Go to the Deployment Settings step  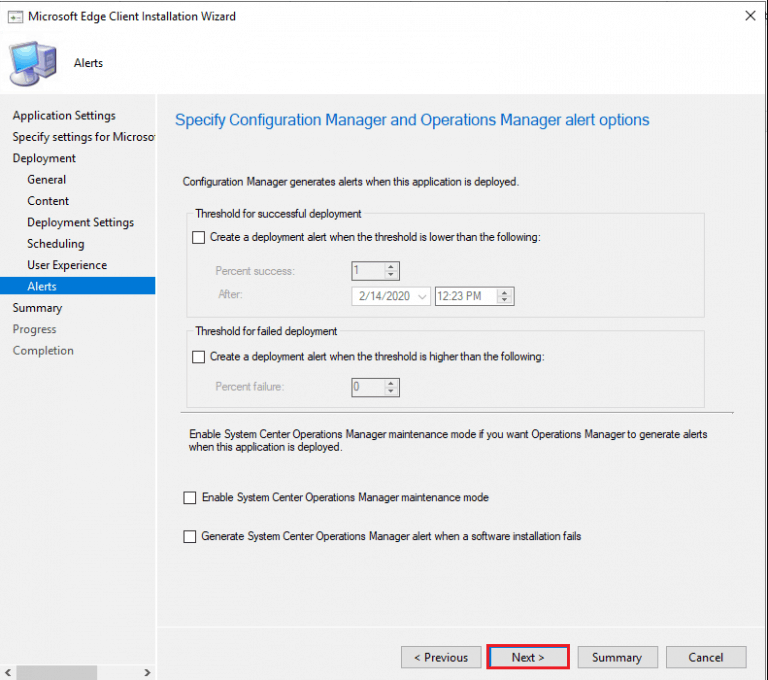[80, 223]
